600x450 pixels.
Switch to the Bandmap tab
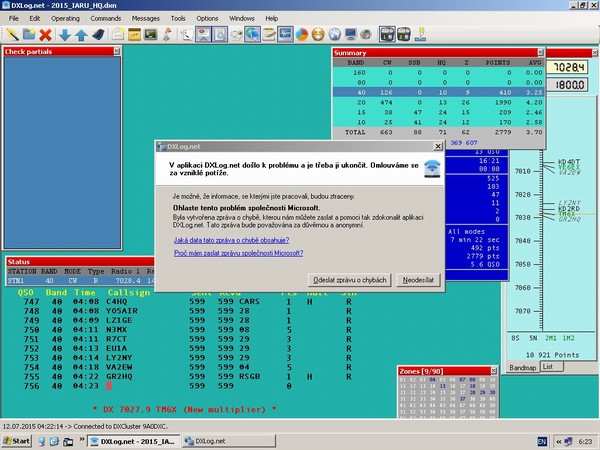[x=522, y=367]
